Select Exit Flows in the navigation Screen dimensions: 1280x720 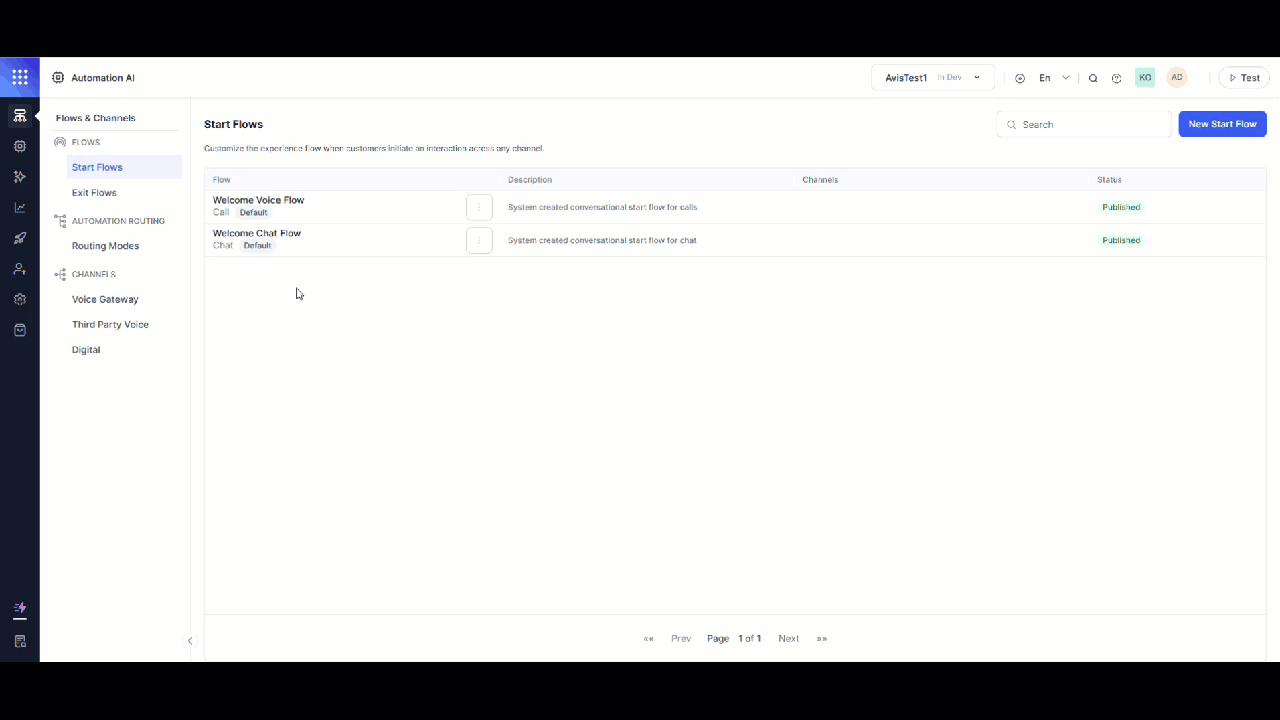coord(94,193)
